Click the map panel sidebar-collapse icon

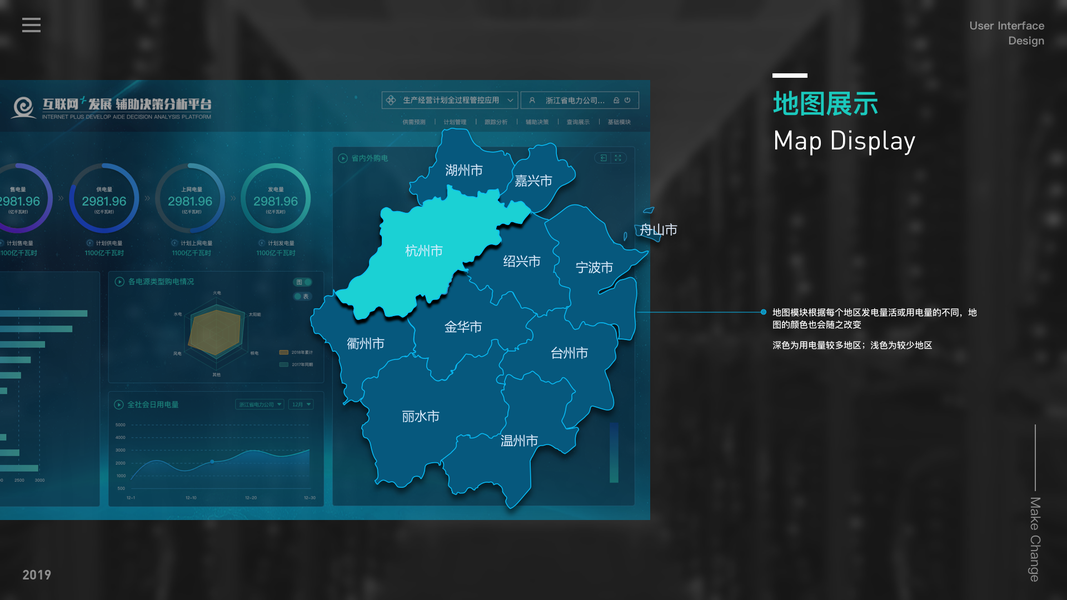tap(603, 158)
